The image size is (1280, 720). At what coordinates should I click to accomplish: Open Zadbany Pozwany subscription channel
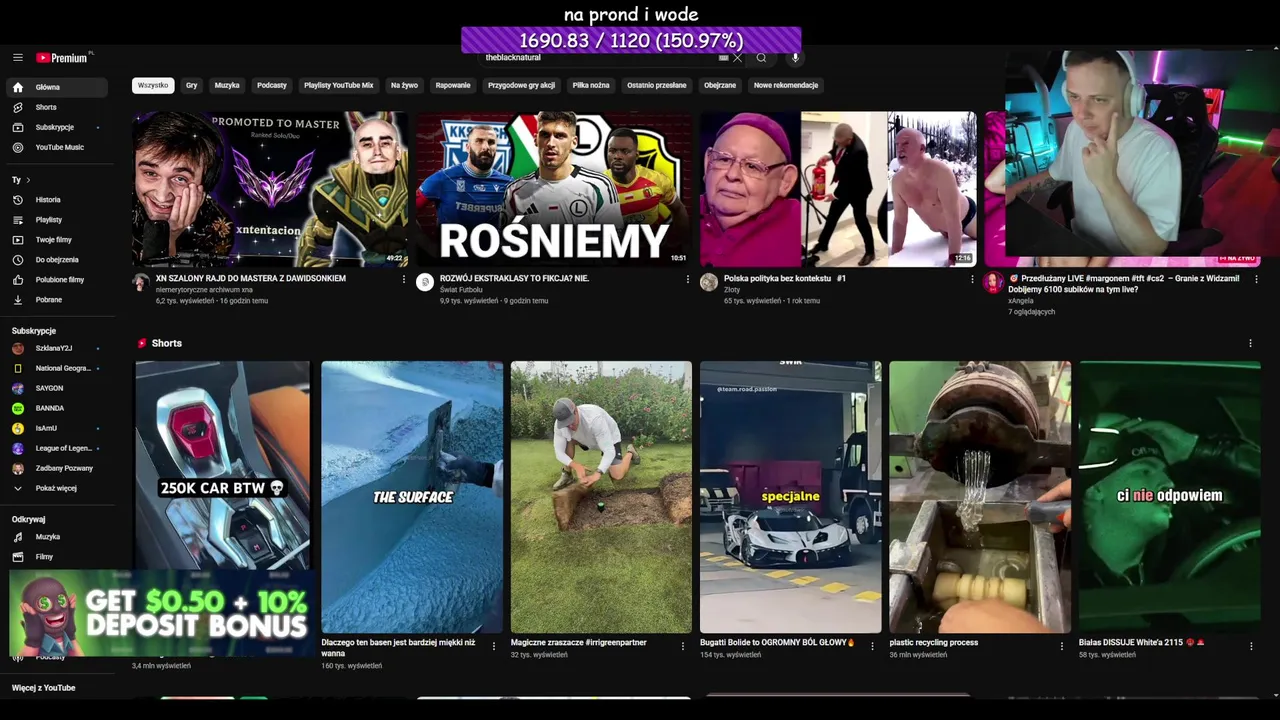56,468
